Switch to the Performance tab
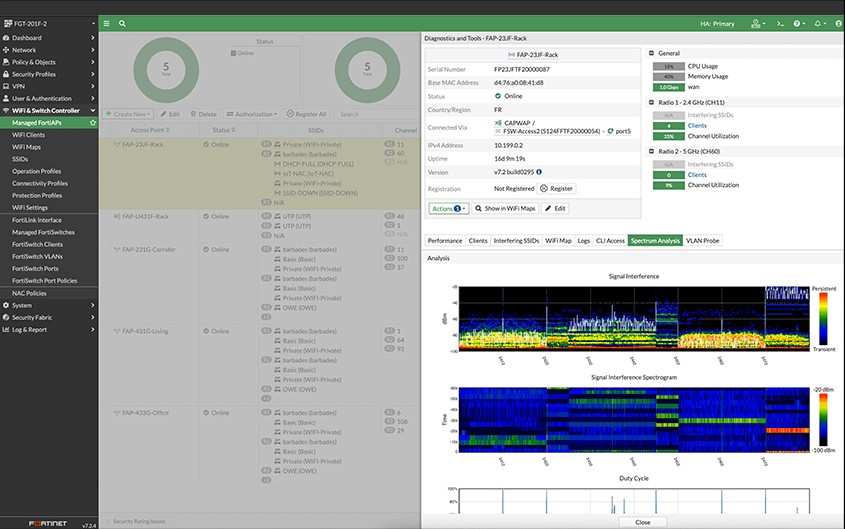The image size is (845, 529). [445, 241]
